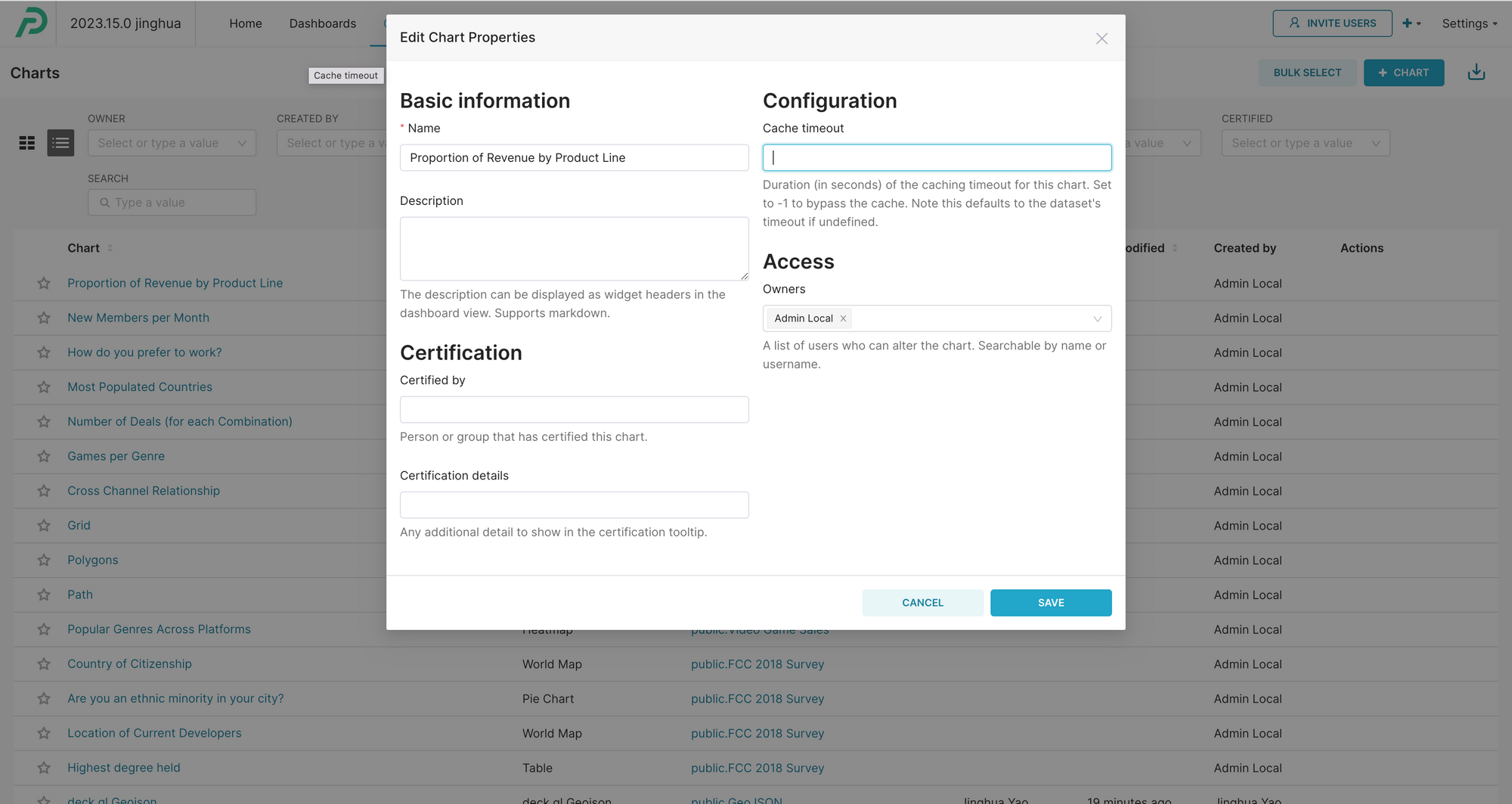This screenshot has height=804, width=1512.
Task: Favorite the New Members per Month chart
Action: tap(43, 318)
